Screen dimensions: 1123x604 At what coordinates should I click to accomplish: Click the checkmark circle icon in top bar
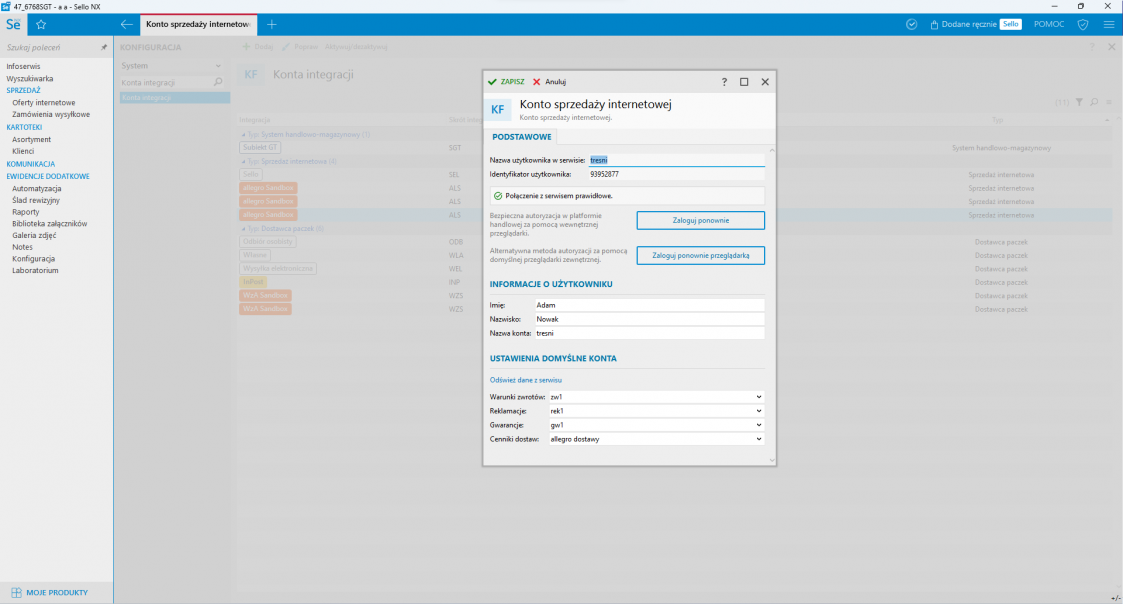pos(911,24)
